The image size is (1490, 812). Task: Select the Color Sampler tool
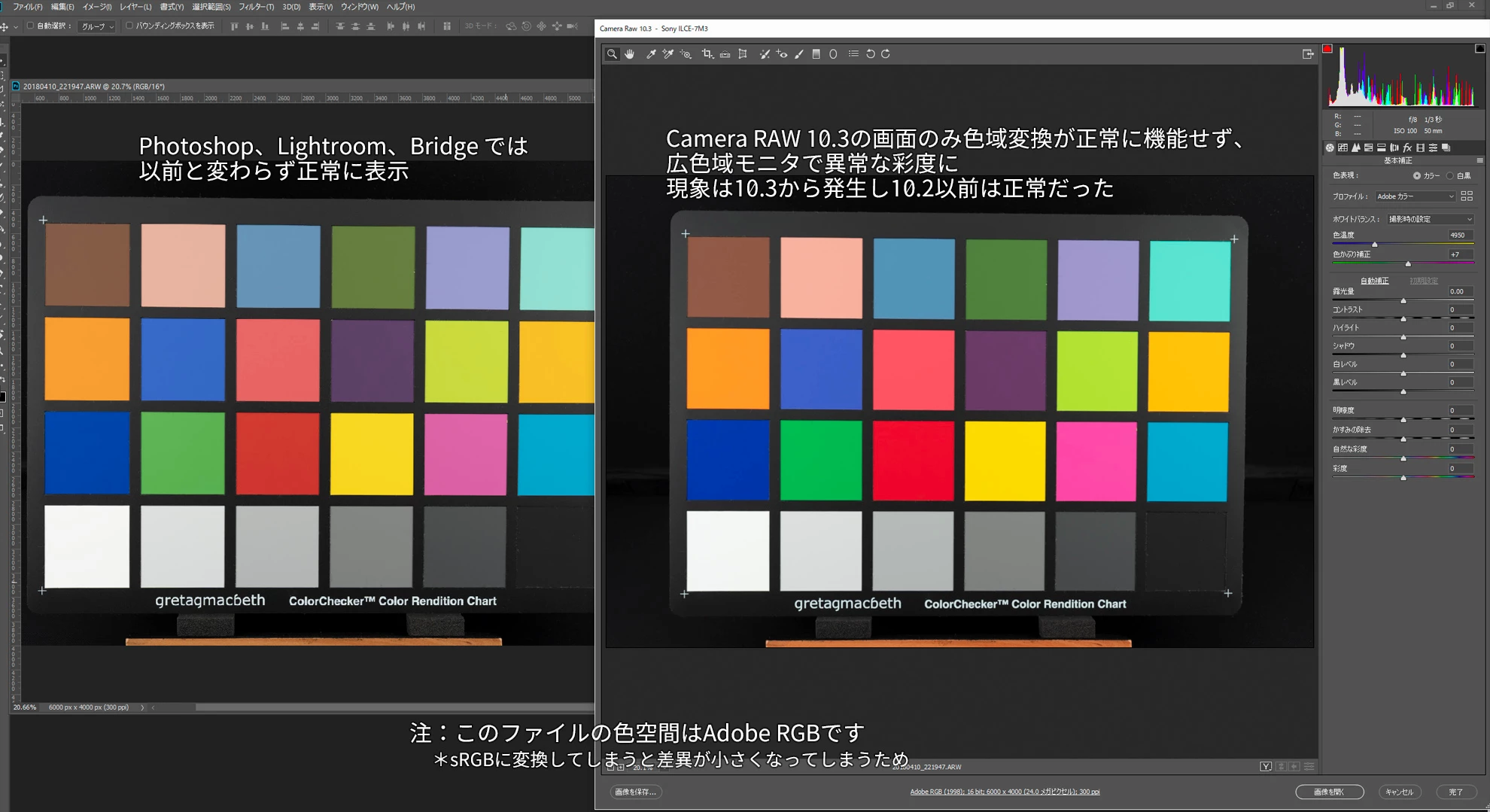point(667,54)
